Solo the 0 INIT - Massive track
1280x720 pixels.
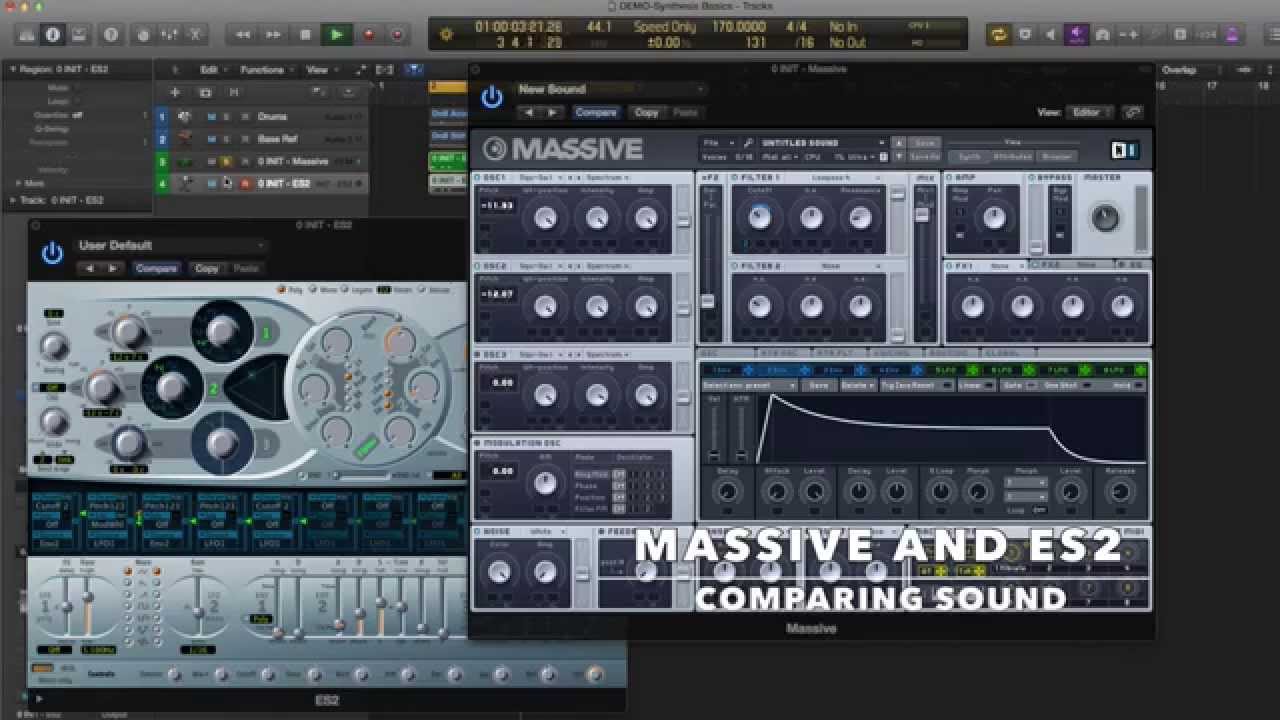point(226,161)
